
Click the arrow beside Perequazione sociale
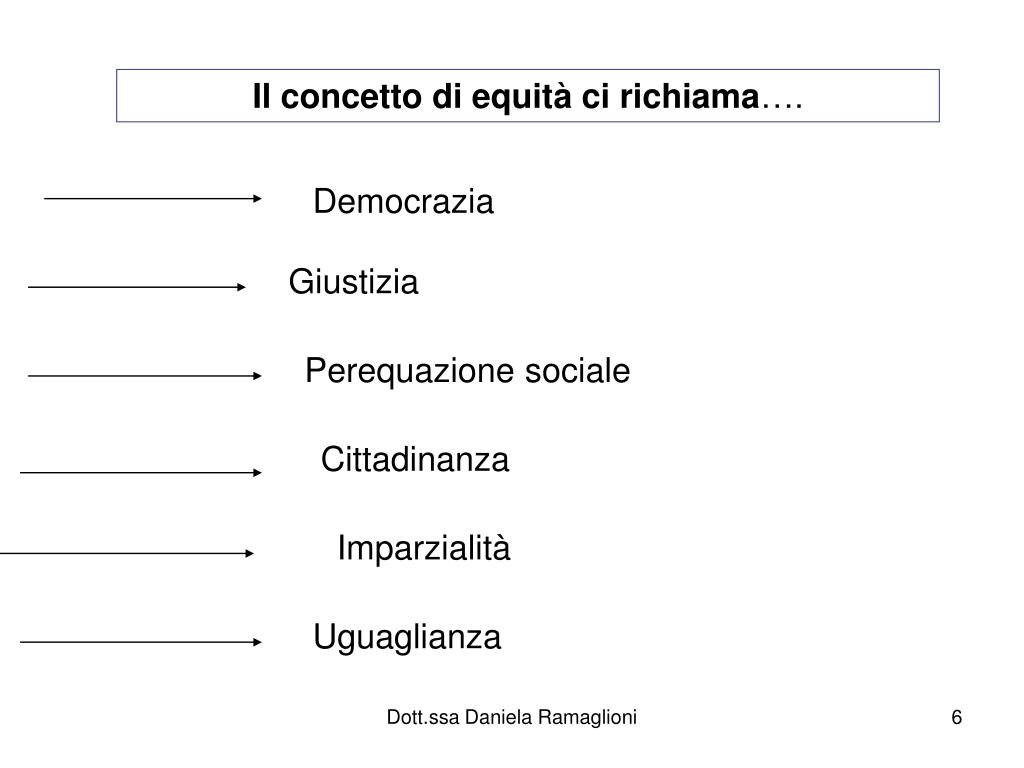pyautogui.click(x=144, y=376)
